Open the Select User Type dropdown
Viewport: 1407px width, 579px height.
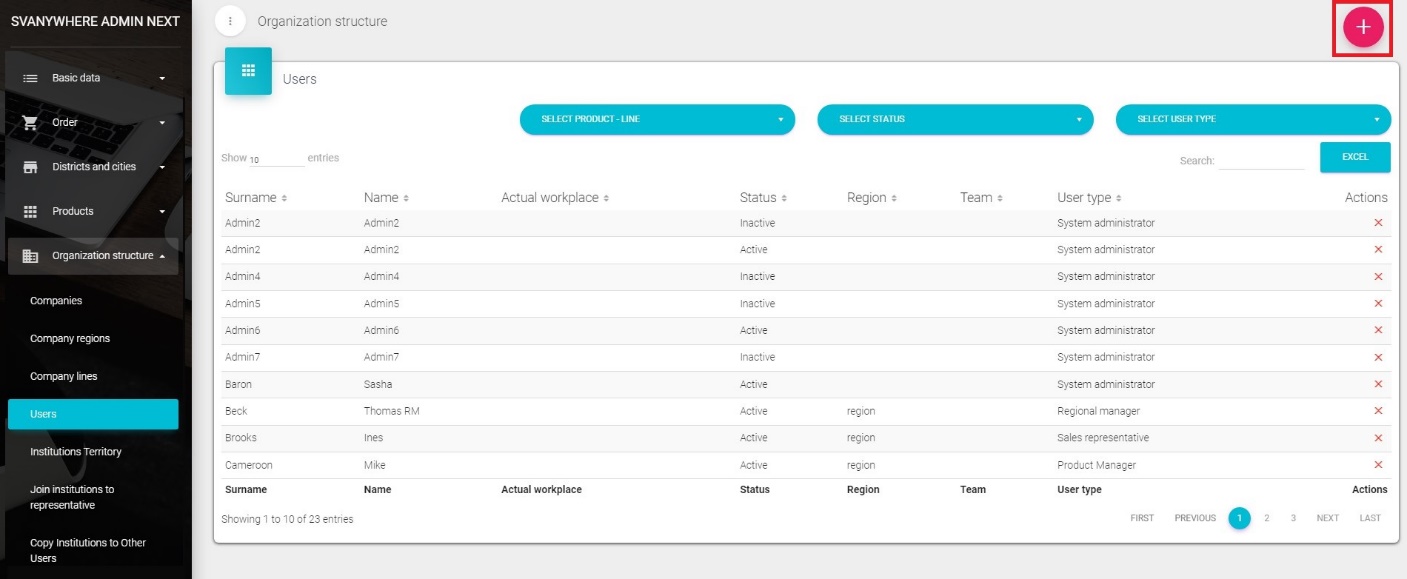click(x=1253, y=119)
